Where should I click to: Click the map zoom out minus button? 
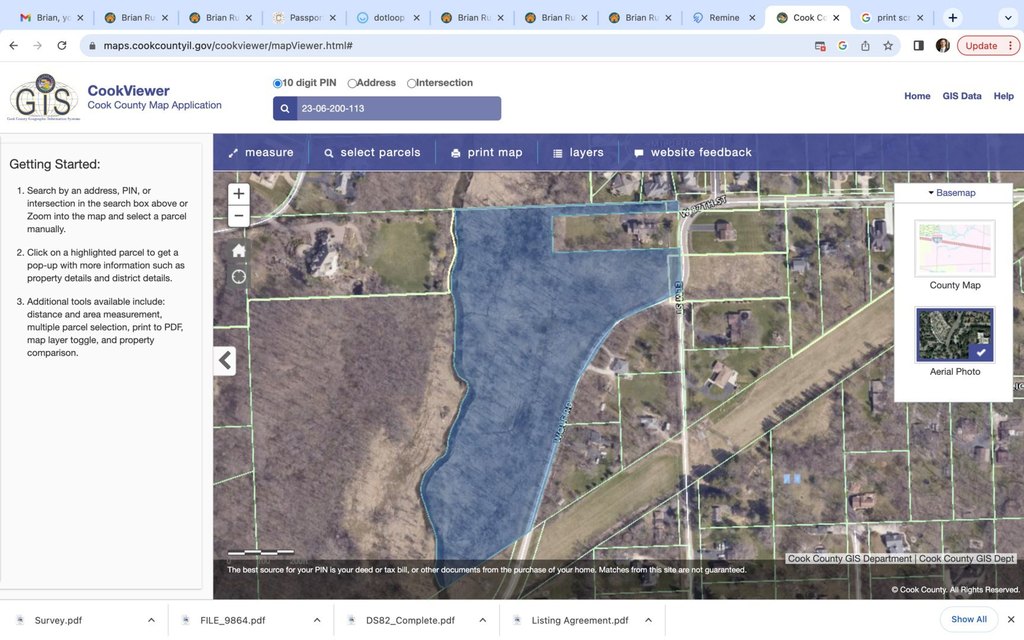(x=238, y=216)
